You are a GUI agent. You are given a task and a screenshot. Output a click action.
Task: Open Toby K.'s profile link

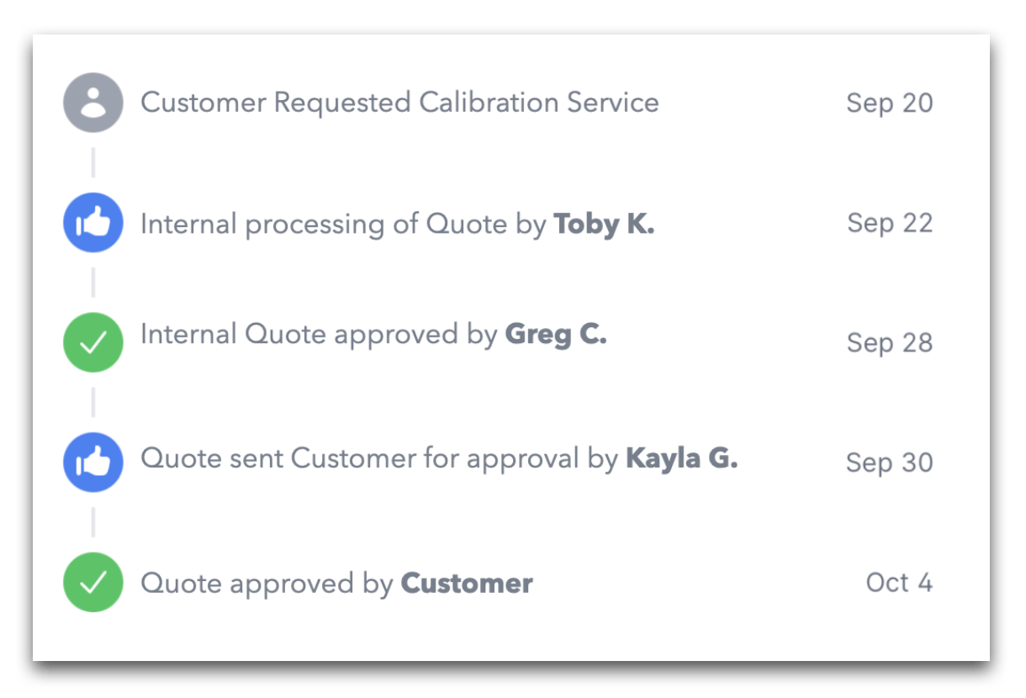click(x=604, y=224)
